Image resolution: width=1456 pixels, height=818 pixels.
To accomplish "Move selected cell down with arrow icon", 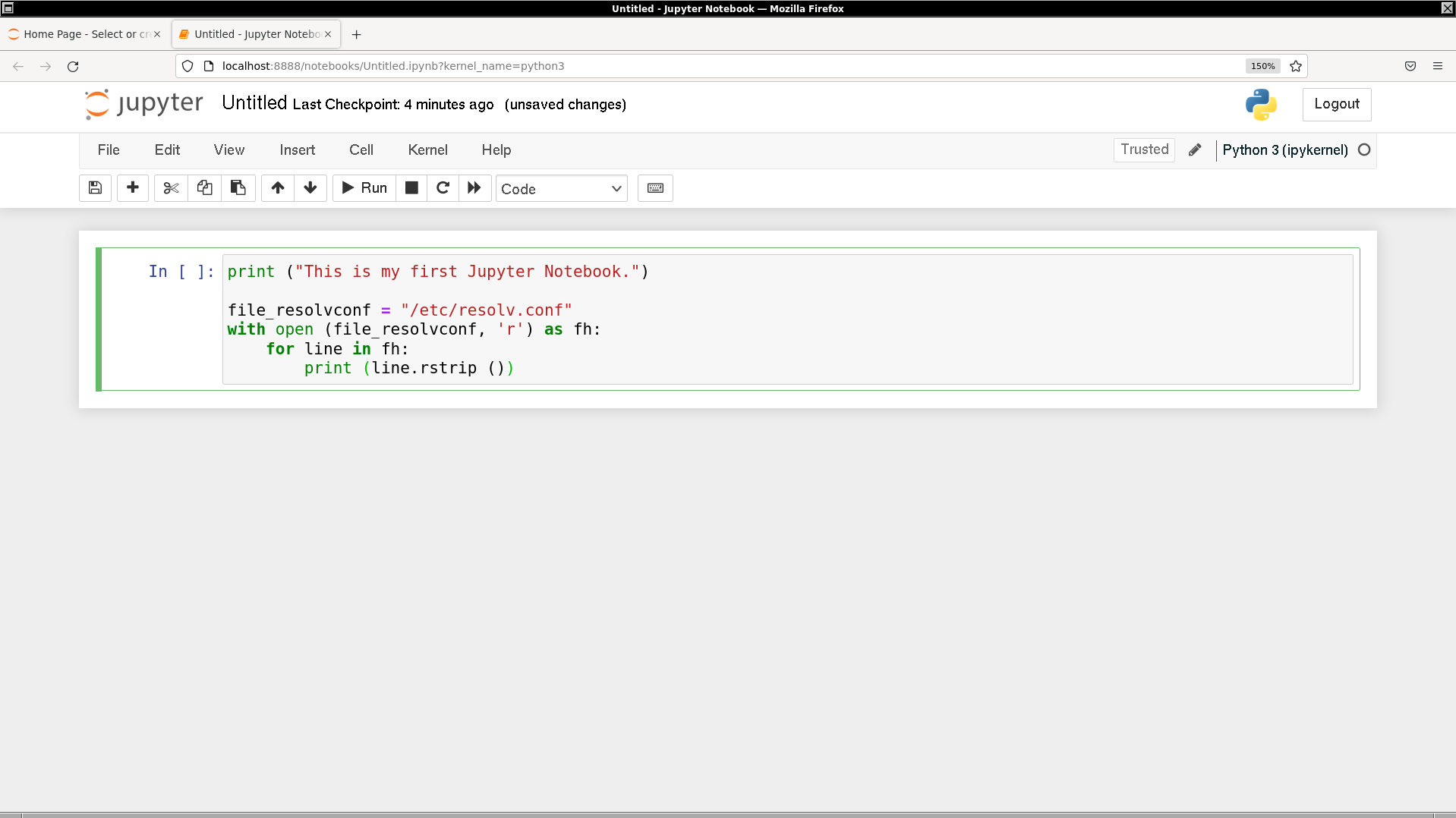I will (310, 188).
